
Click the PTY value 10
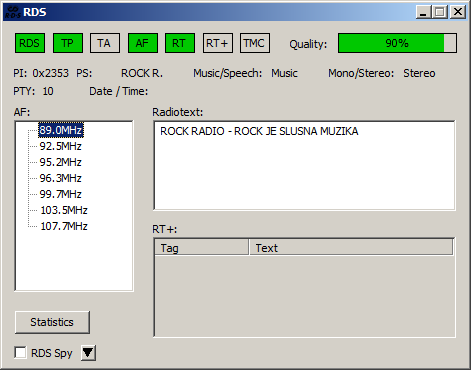[48, 91]
